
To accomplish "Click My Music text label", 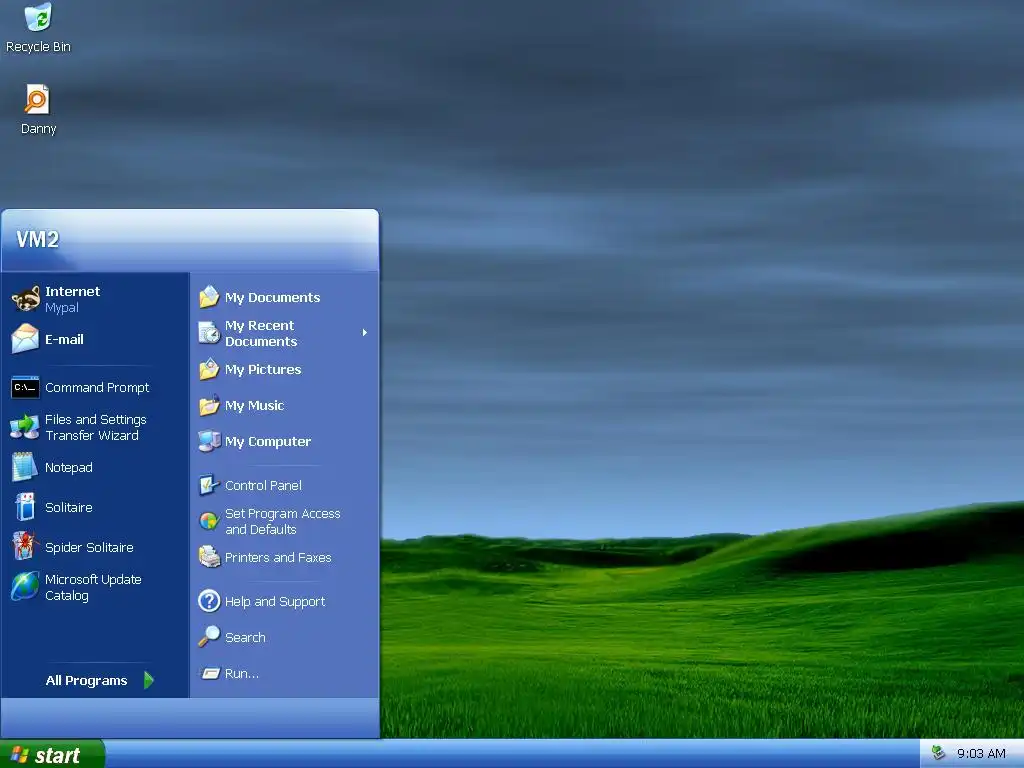I will [254, 406].
